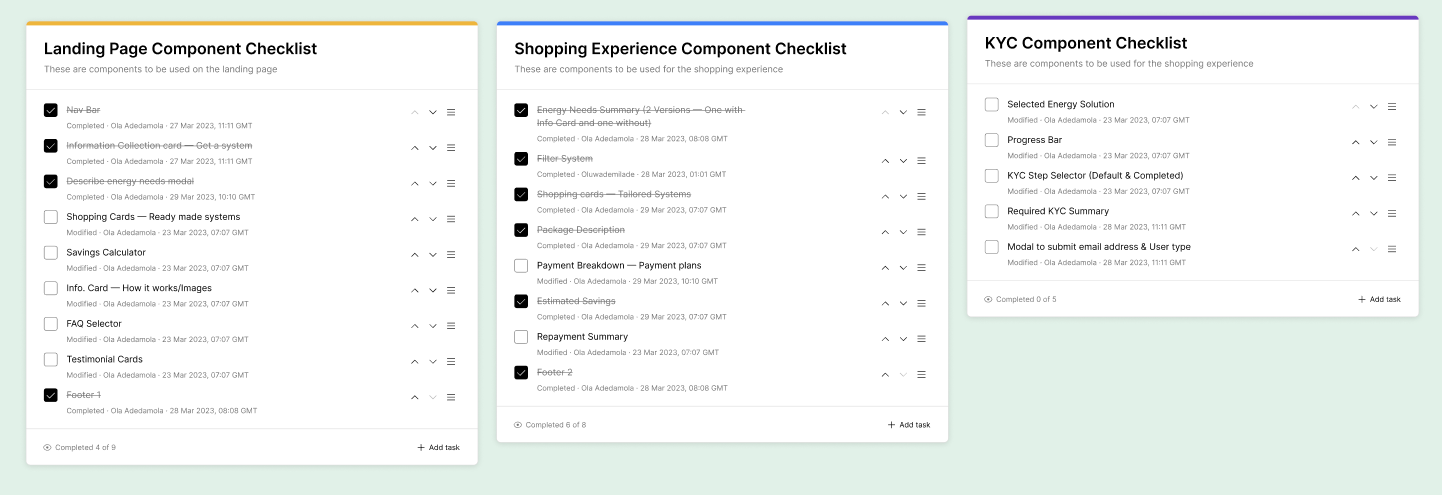Screen dimensions: 1442x495
Task: Click the eye icon beside Completed 4 of 9
Action: 47,447
